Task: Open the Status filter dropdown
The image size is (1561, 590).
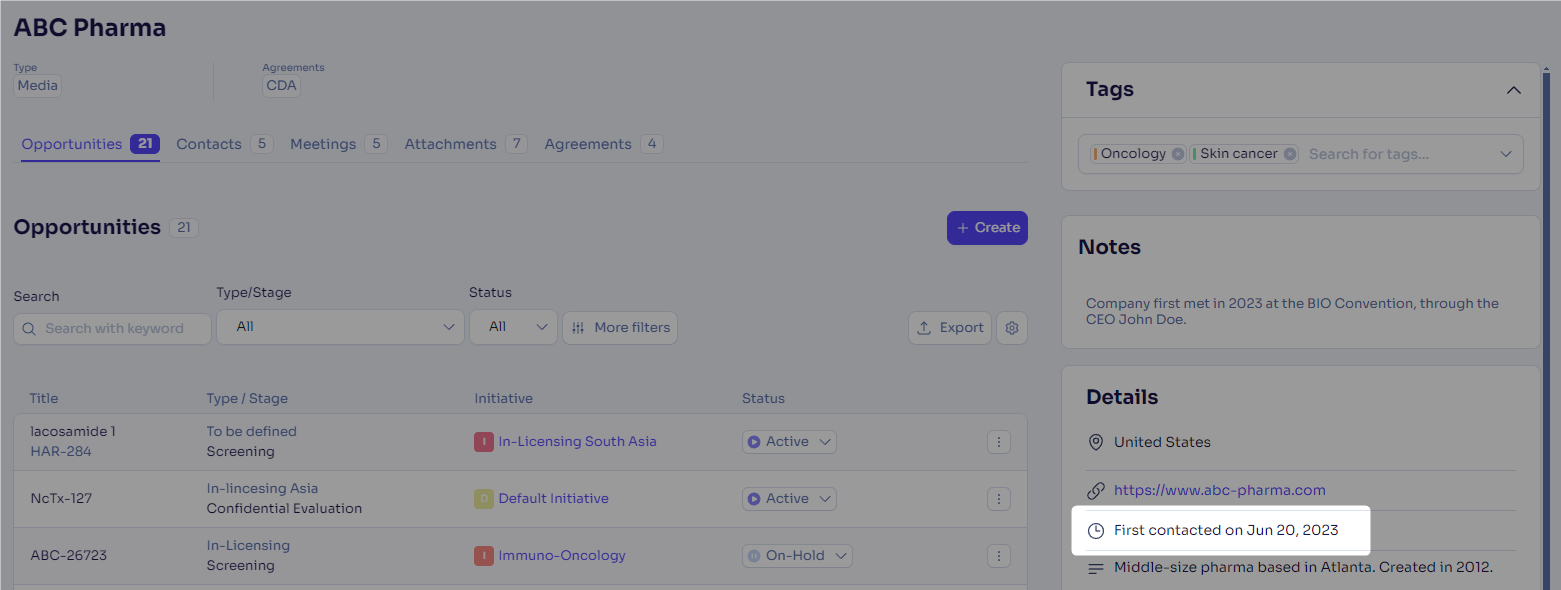Action: 513,327
